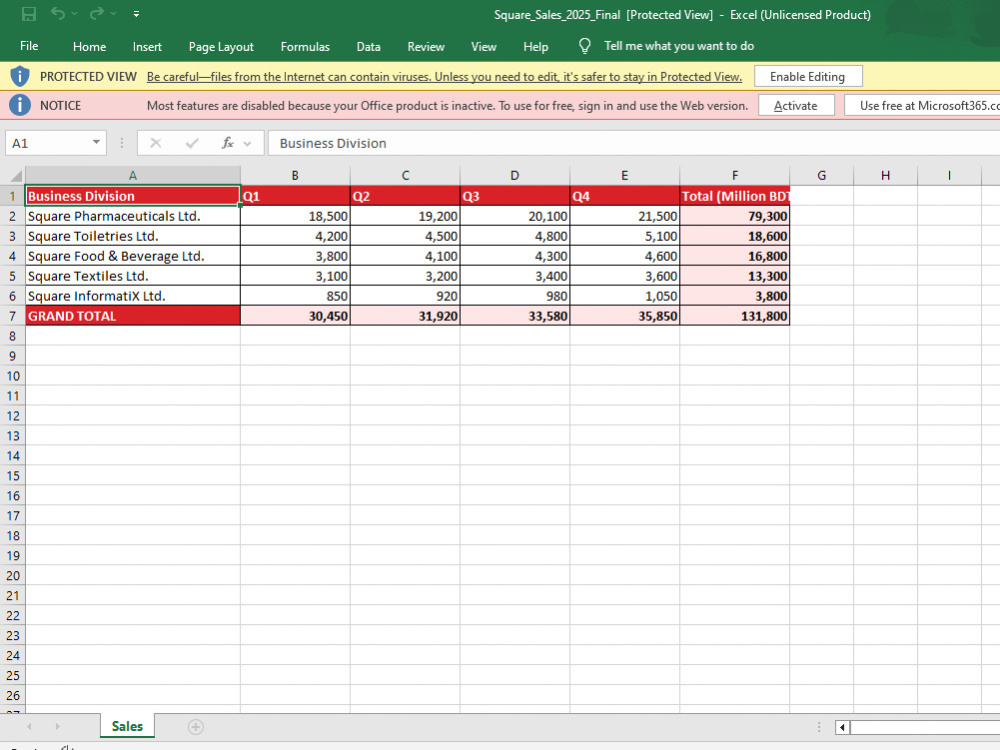Click the formula bar showing Business Division
1000x750 pixels.
coord(634,143)
